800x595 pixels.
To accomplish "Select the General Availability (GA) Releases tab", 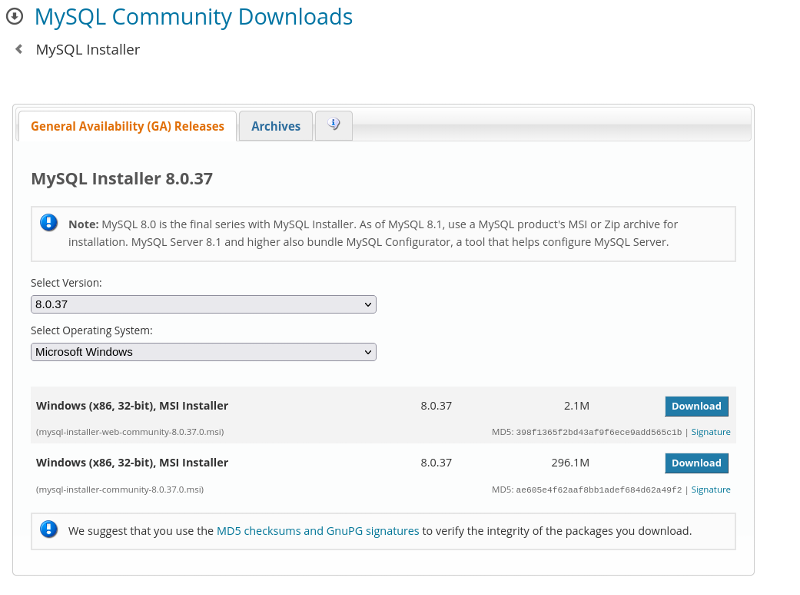I will [128, 126].
